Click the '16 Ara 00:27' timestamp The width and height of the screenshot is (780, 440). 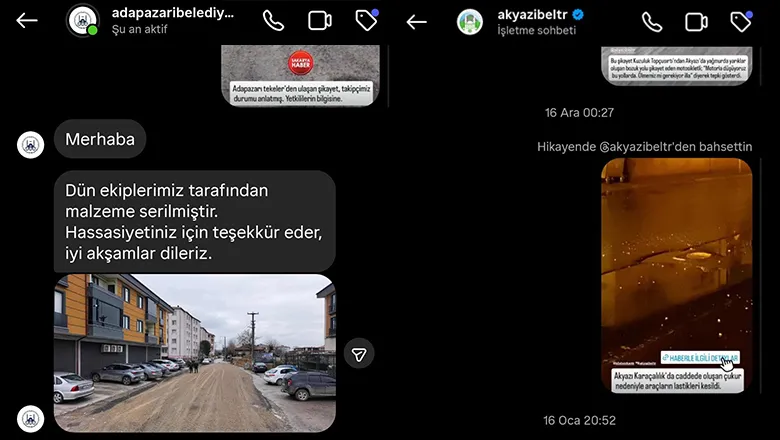(580, 112)
